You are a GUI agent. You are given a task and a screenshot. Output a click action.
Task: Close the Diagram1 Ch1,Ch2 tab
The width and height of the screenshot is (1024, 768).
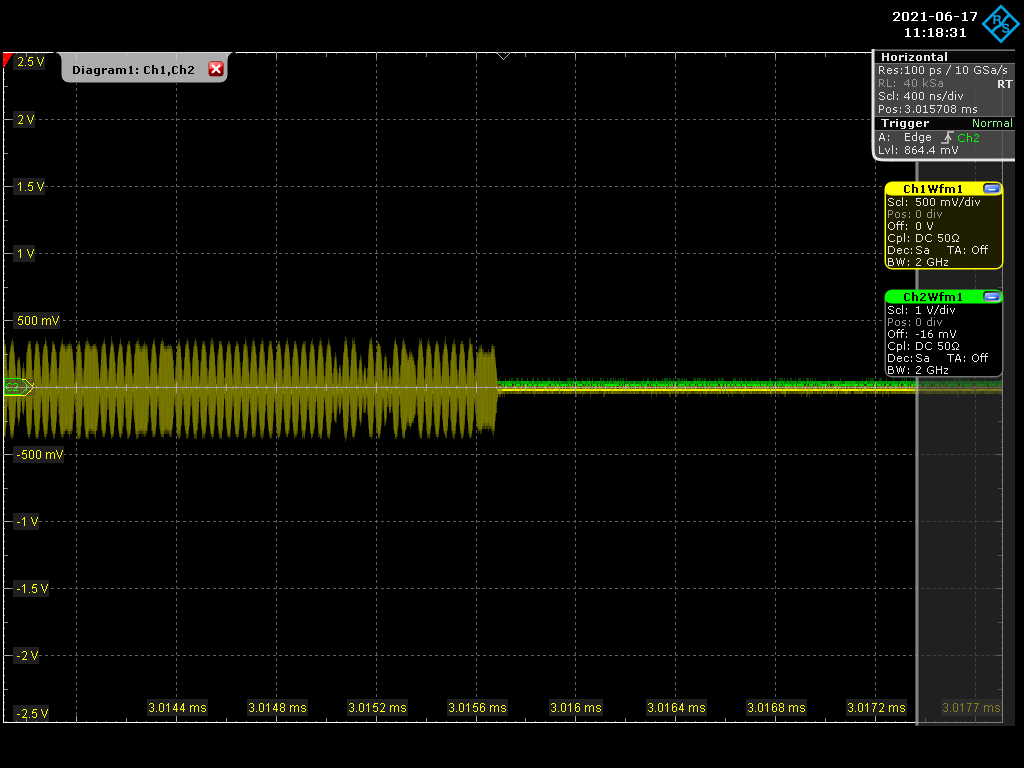(x=215, y=69)
